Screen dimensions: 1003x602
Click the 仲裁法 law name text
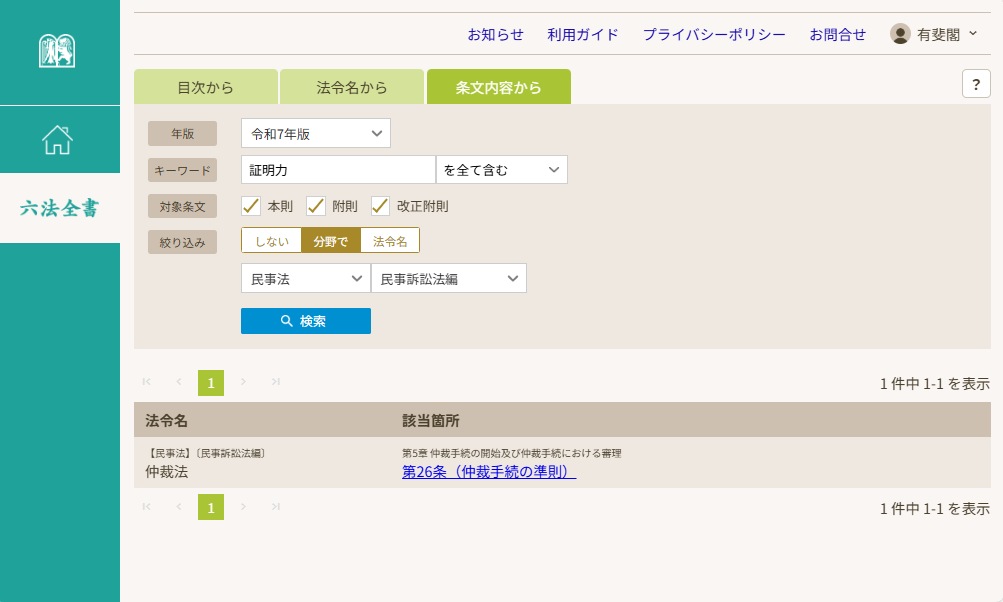point(166,472)
